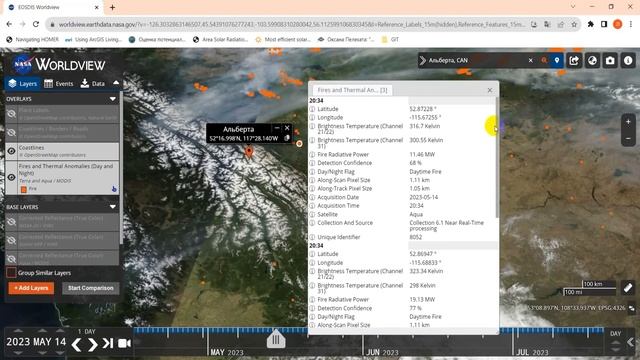Image resolution: width=640 pixels, height=360 pixels.
Task: Collapse the sidebar with the up arrow
Action: click(x=116, y=83)
